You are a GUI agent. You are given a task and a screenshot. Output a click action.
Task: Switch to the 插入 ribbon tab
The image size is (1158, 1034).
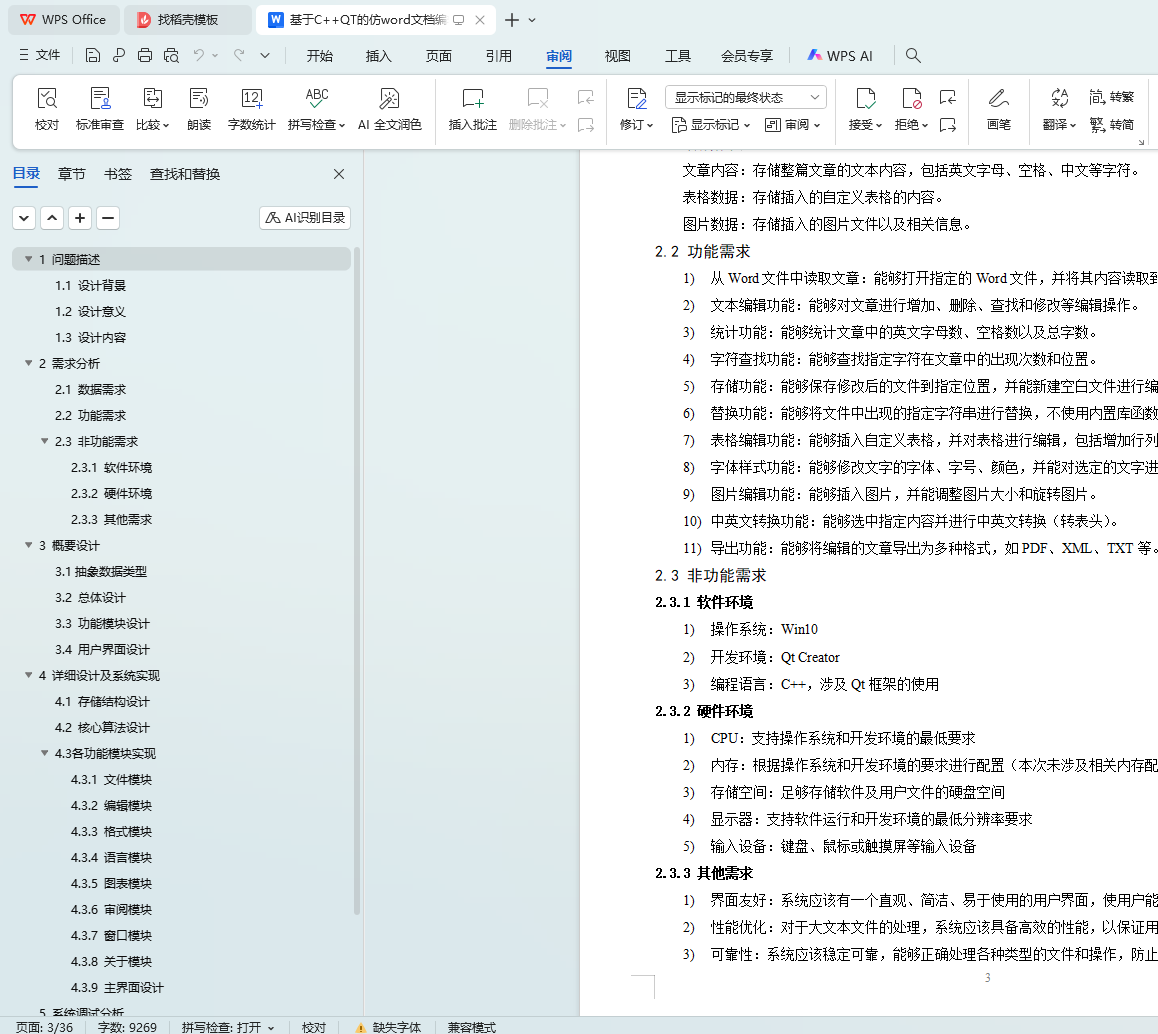(378, 56)
